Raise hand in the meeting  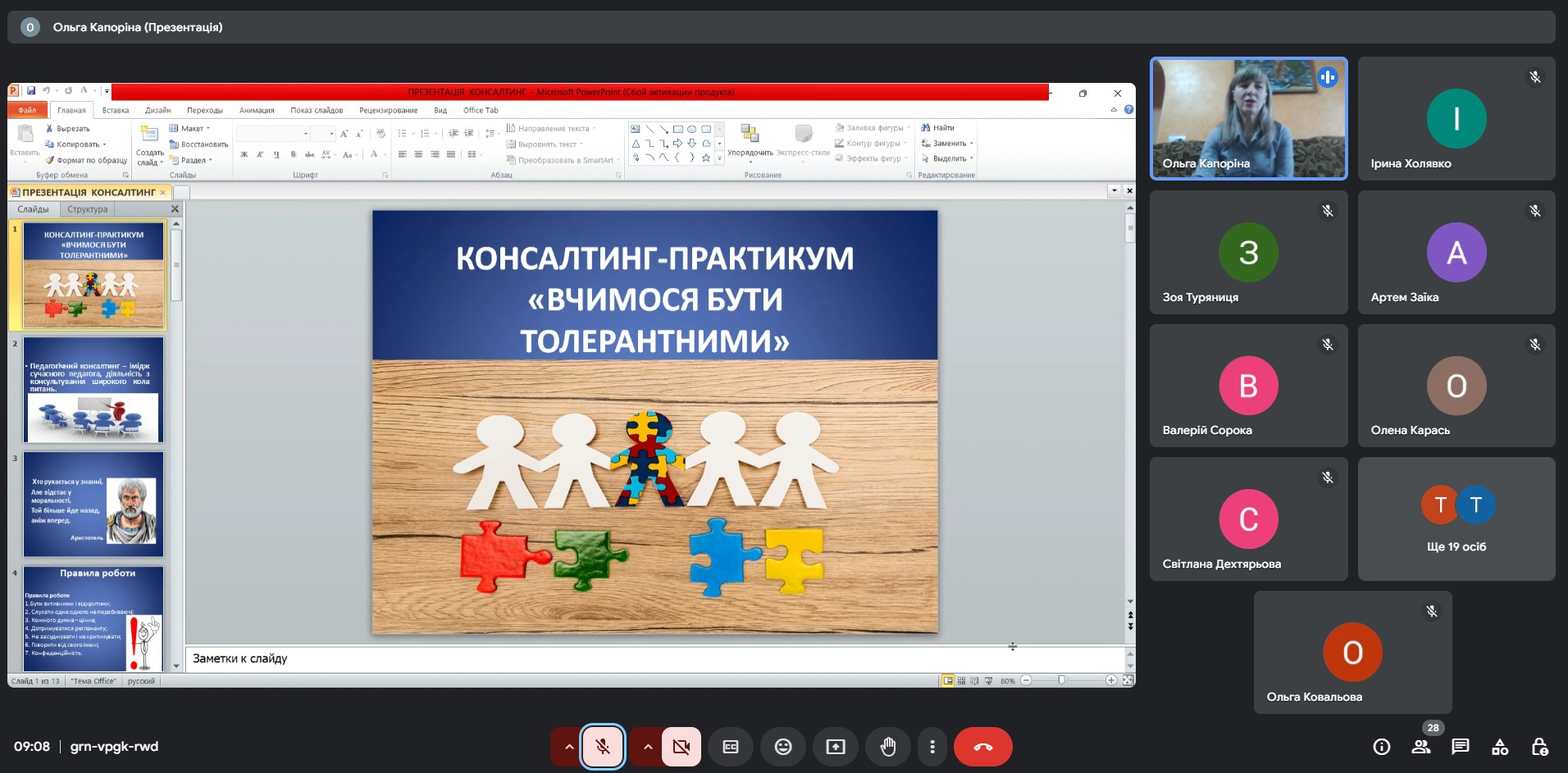click(x=888, y=747)
